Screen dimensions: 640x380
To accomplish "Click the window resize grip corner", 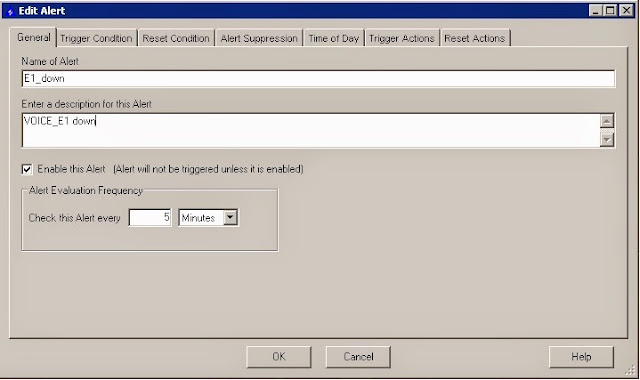I will [631, 371].
